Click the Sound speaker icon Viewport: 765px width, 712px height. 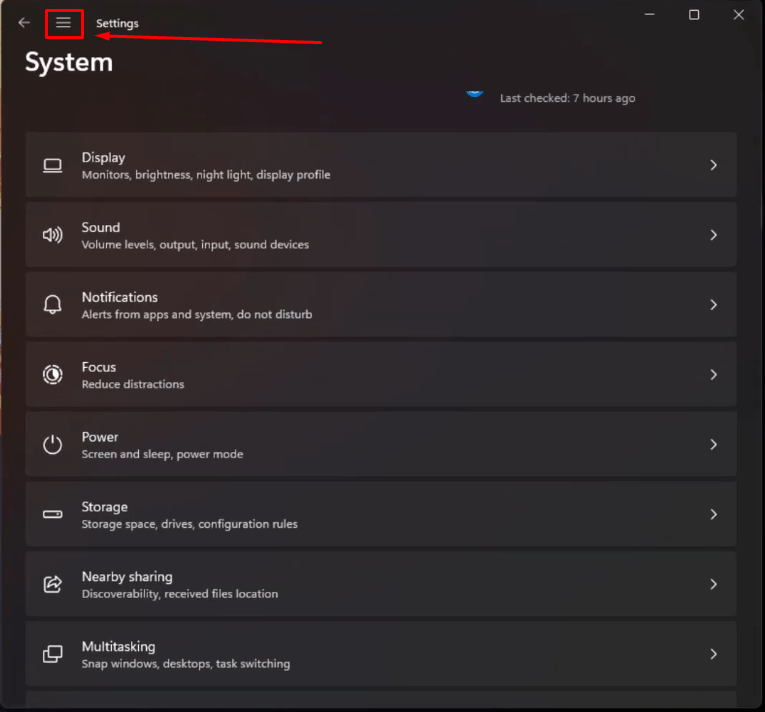(53, 235)
